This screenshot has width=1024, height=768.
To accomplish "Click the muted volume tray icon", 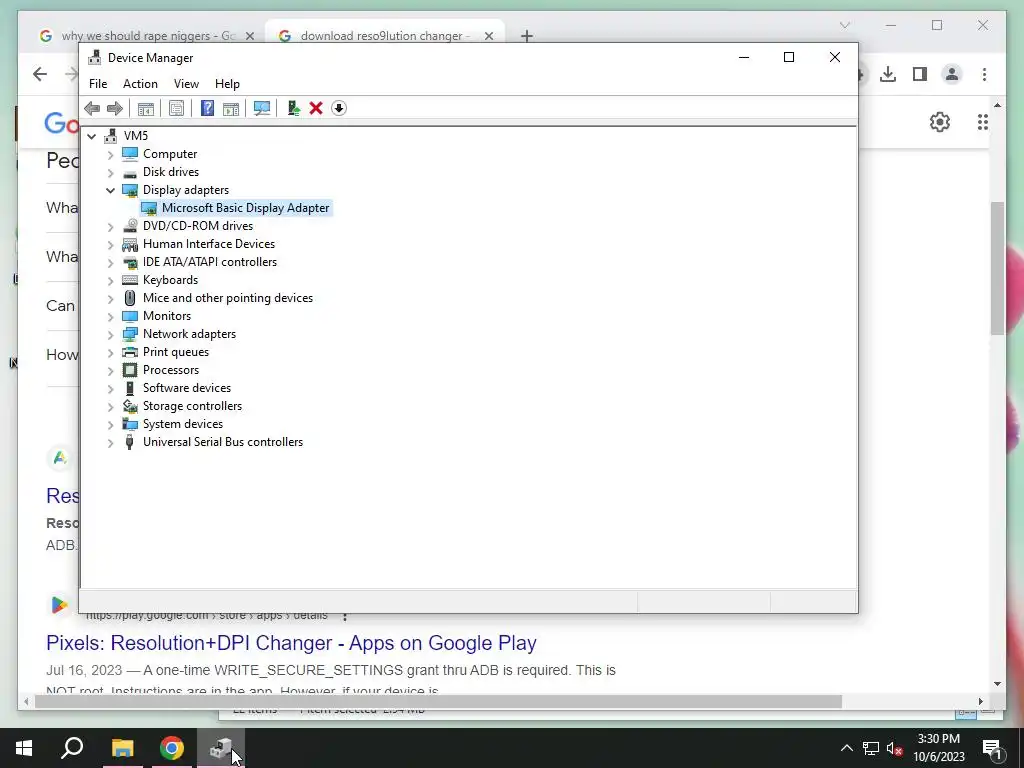I will [x=895, y=748].
